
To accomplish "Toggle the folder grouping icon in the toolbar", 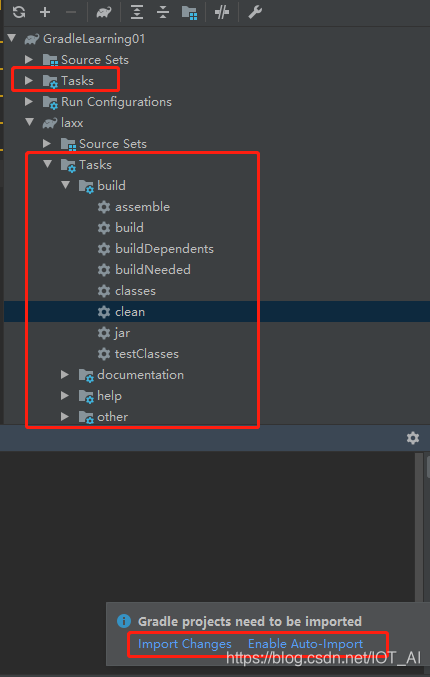I will coord(189,13).
